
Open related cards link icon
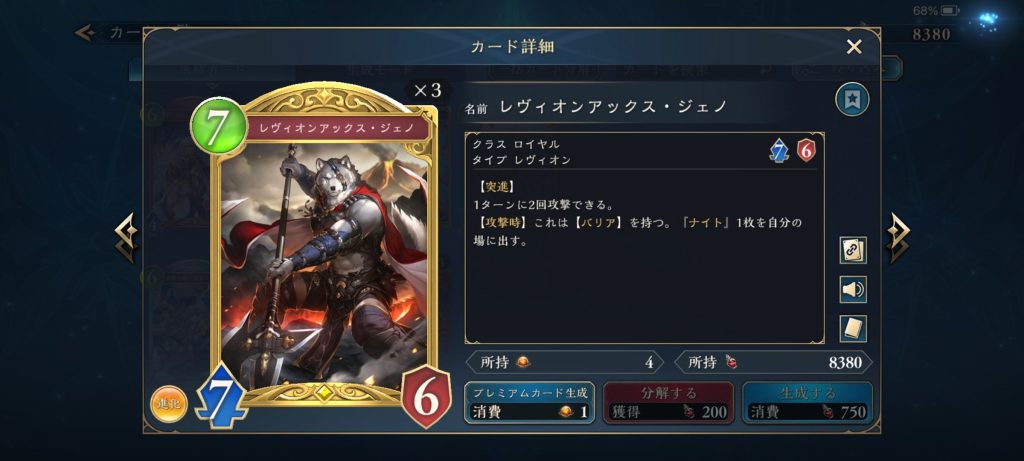[853, 250]
